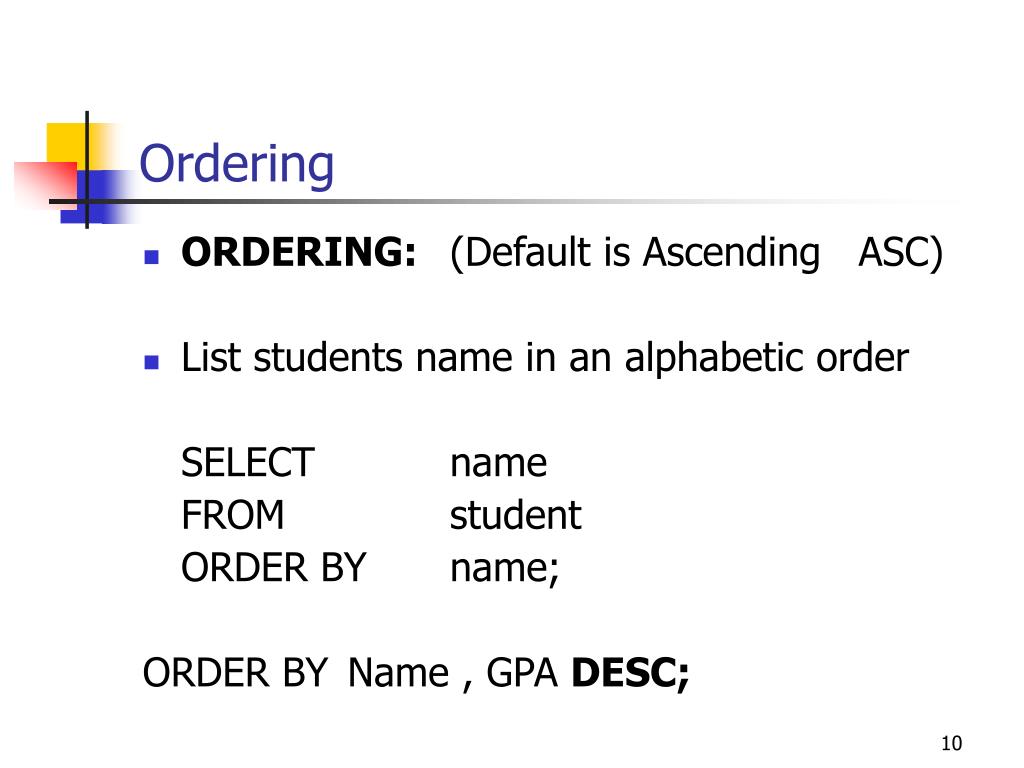
Task: Click the name column after SELECT
Action: click(498, 464)
